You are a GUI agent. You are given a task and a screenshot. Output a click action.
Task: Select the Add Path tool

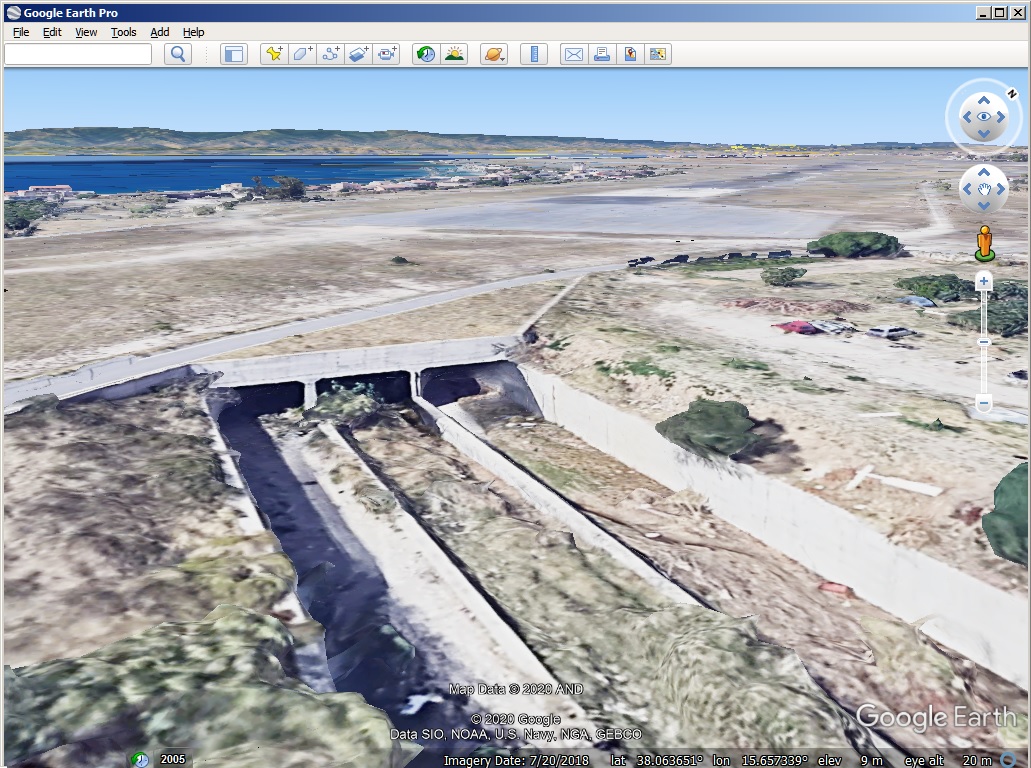(330, 54)
